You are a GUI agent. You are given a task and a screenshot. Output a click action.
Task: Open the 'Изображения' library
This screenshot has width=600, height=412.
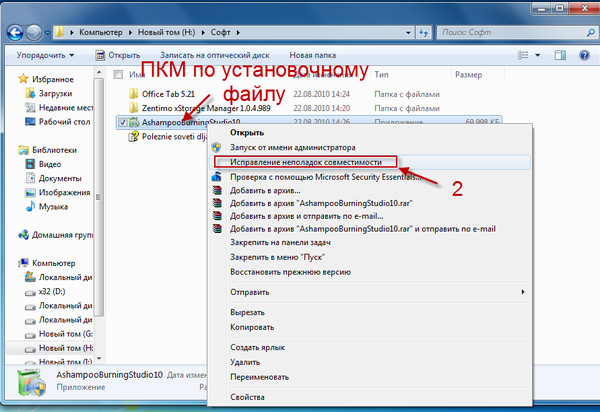(64, 192)
